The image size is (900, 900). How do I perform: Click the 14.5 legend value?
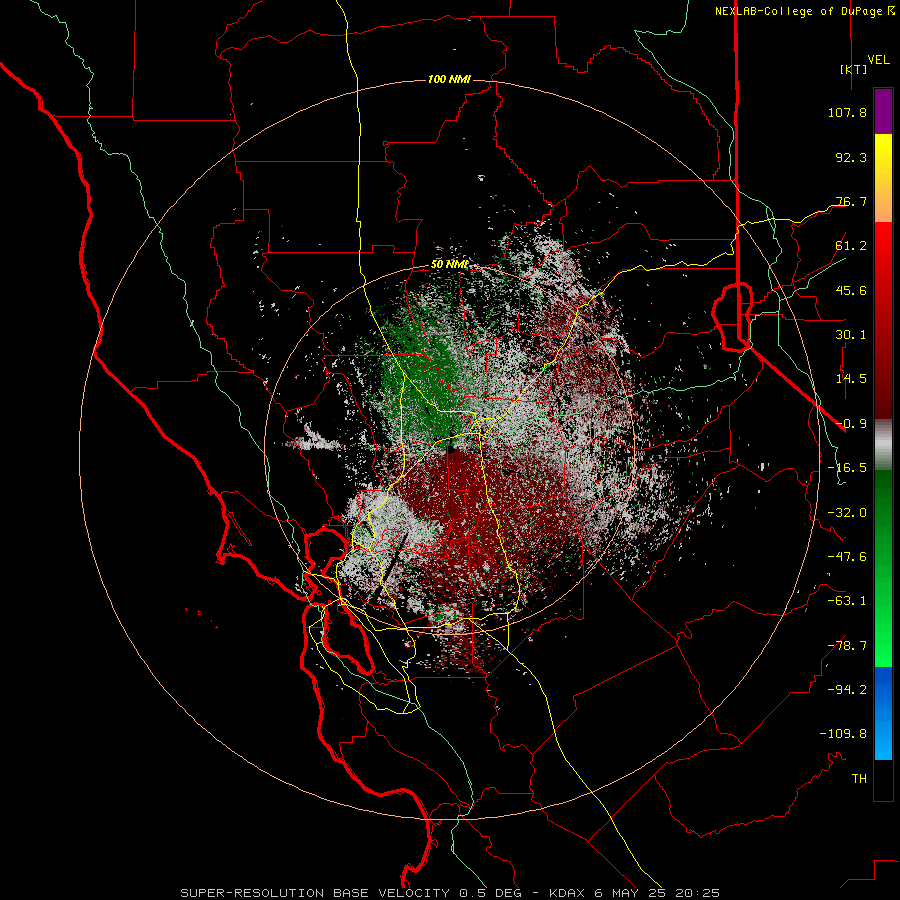click(851, 379)
